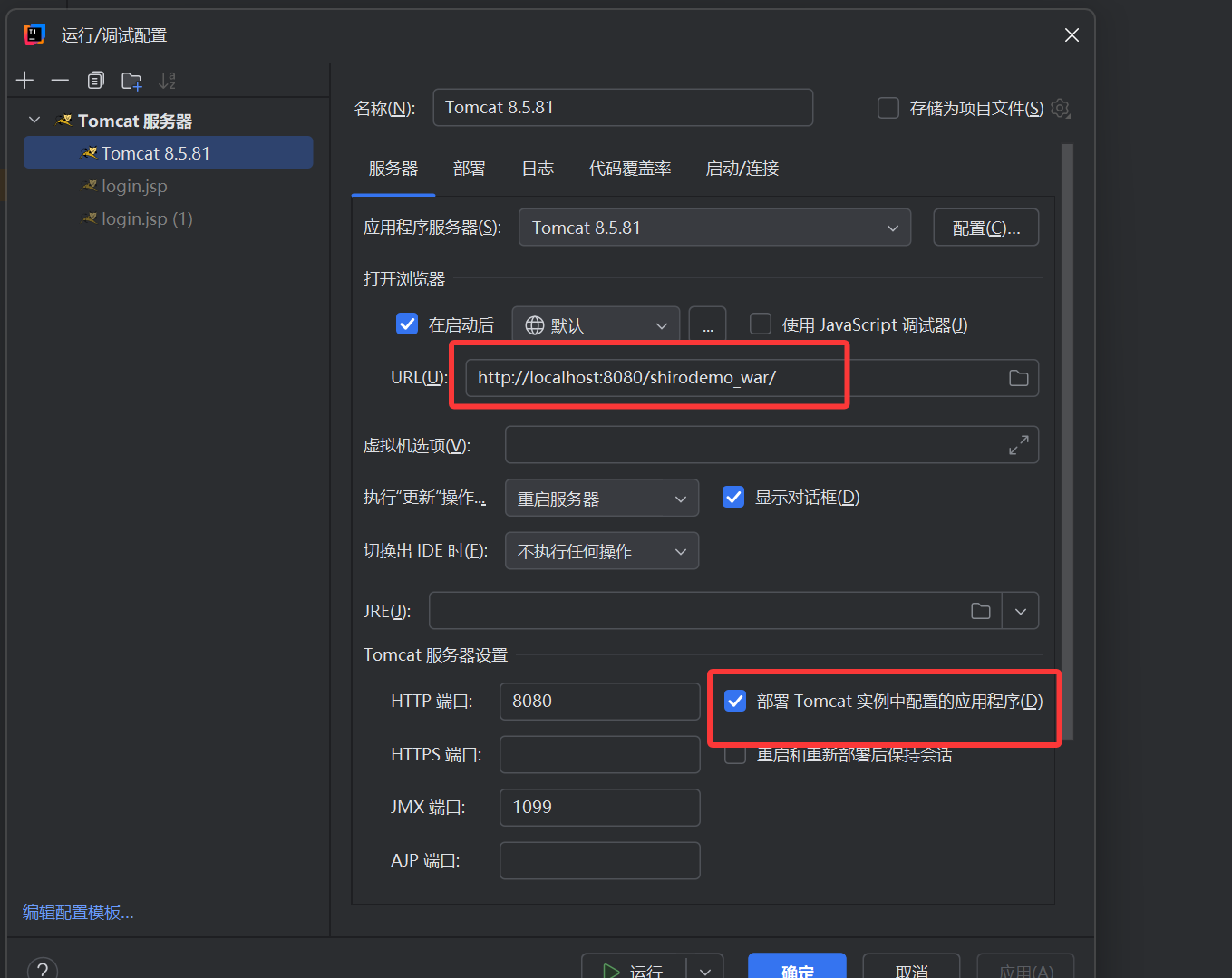This screenshot has height=978, width=1232.
Task: Open the 应用程序服务器 Tomcat 8.5.81 dropdown
Action: click(714, 228)
